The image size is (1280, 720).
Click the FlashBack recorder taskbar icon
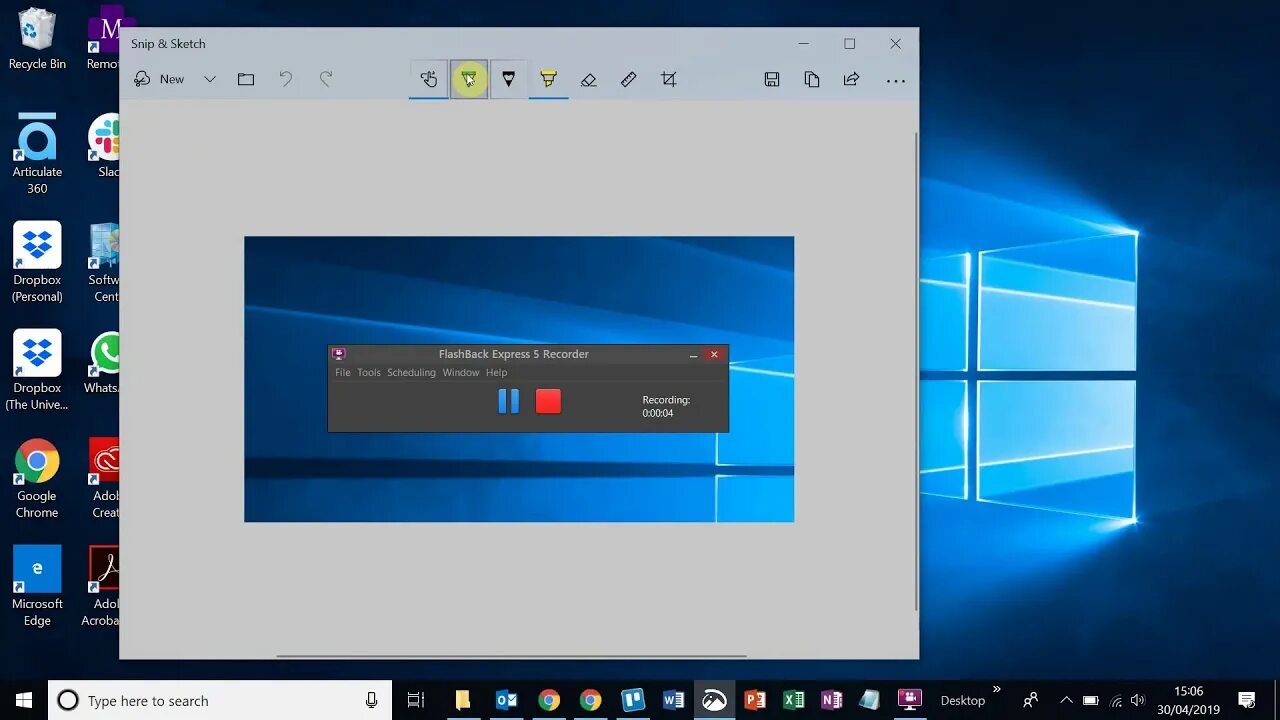[909, 700]
